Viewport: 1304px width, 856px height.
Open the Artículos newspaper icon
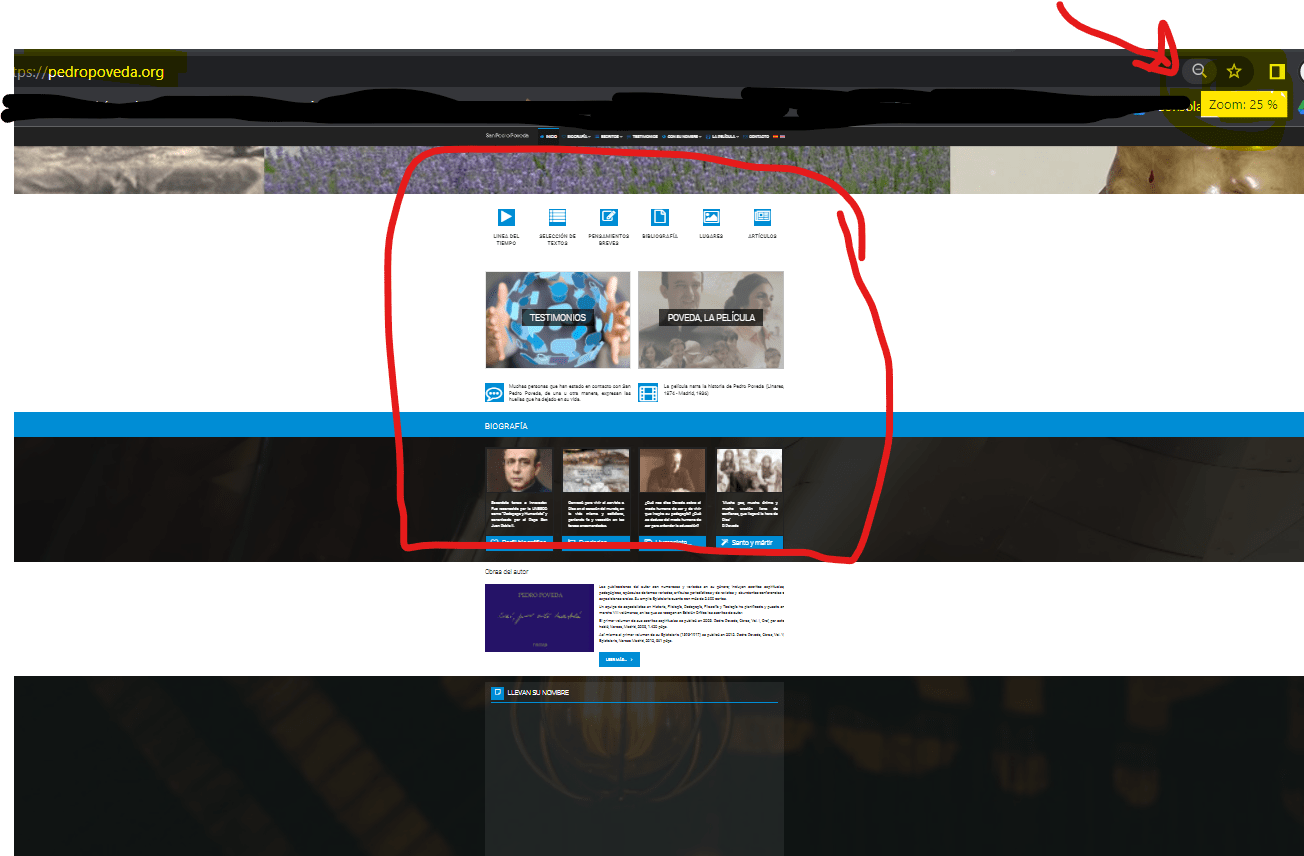[762, 217]
